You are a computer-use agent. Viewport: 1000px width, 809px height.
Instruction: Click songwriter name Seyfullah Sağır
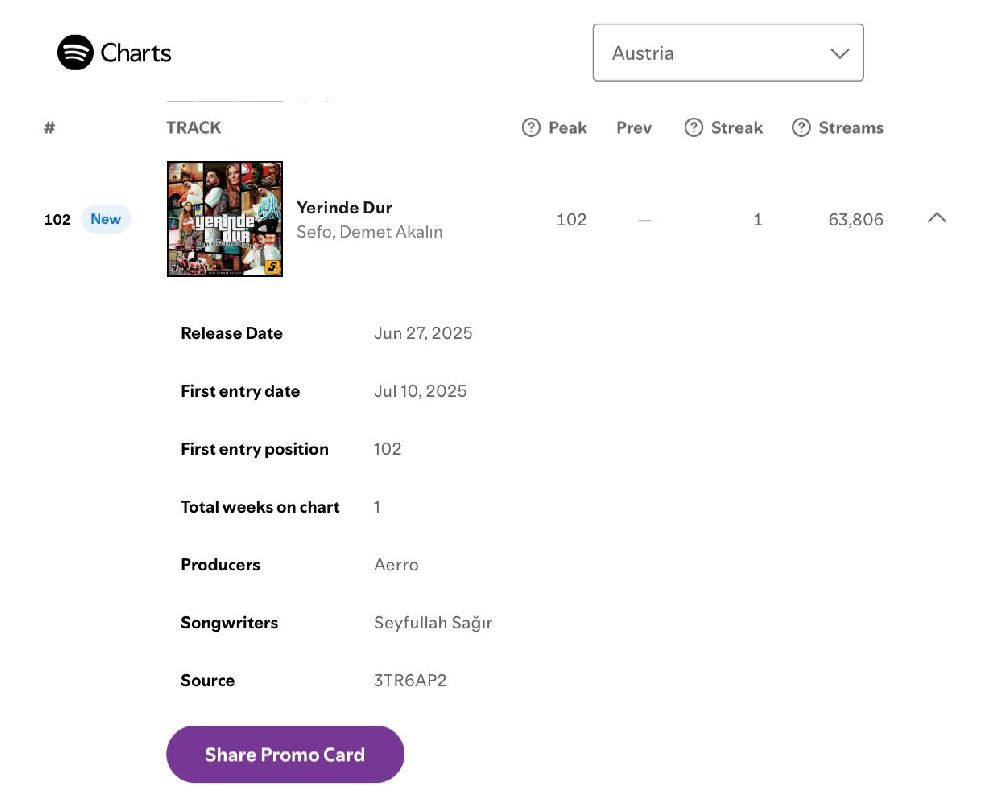[x=433, y=623]
